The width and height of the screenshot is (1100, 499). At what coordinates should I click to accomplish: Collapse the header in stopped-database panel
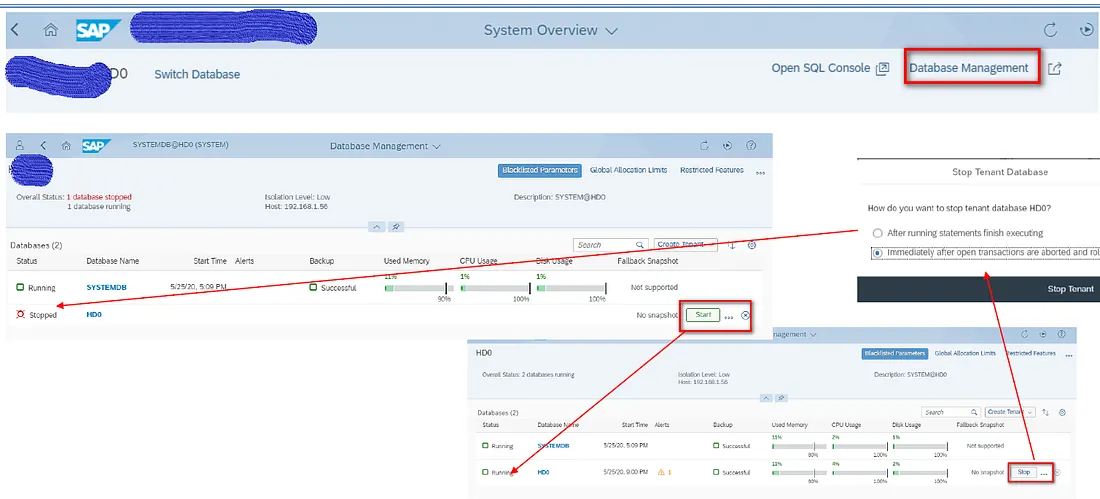pos(377,227)
